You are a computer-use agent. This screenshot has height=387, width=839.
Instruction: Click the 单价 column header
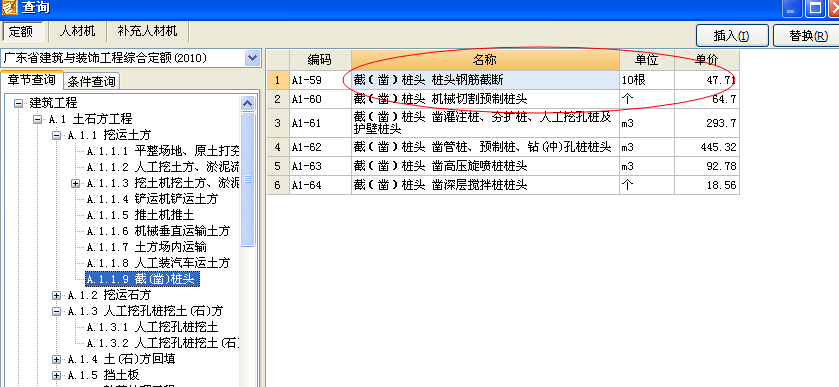pos(706,60)
